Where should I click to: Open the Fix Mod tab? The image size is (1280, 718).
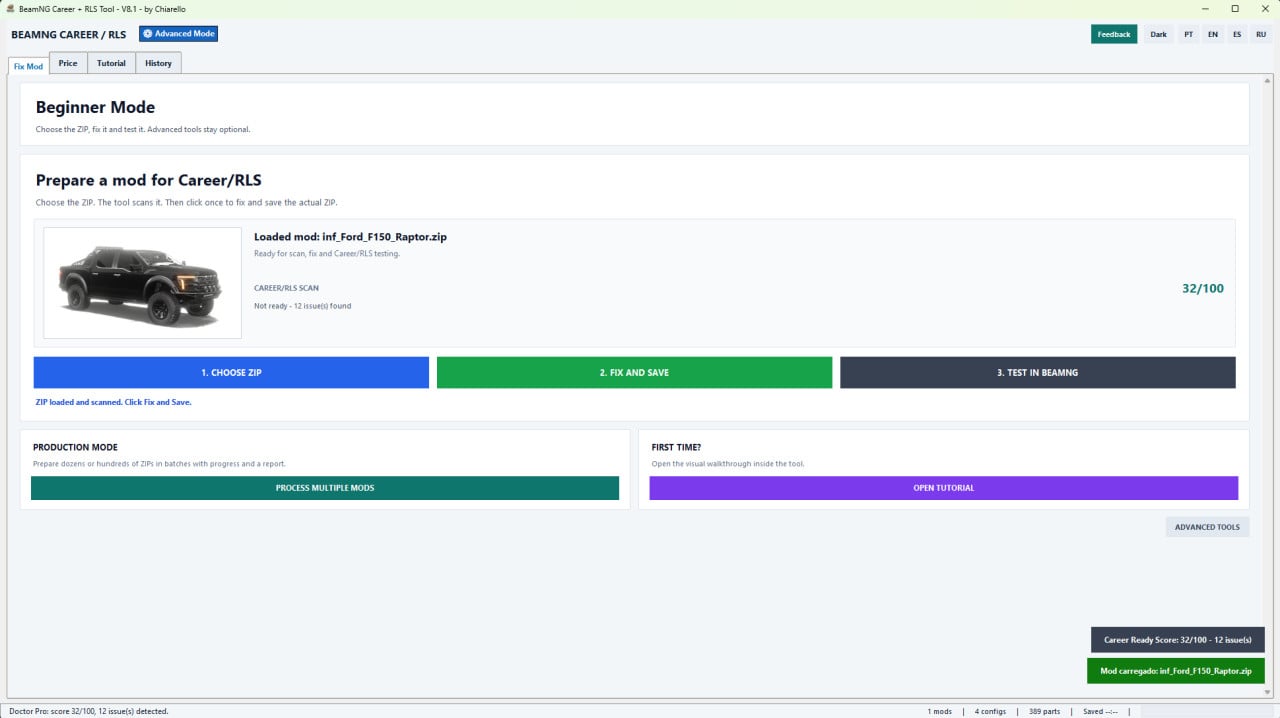pos(28,66)
